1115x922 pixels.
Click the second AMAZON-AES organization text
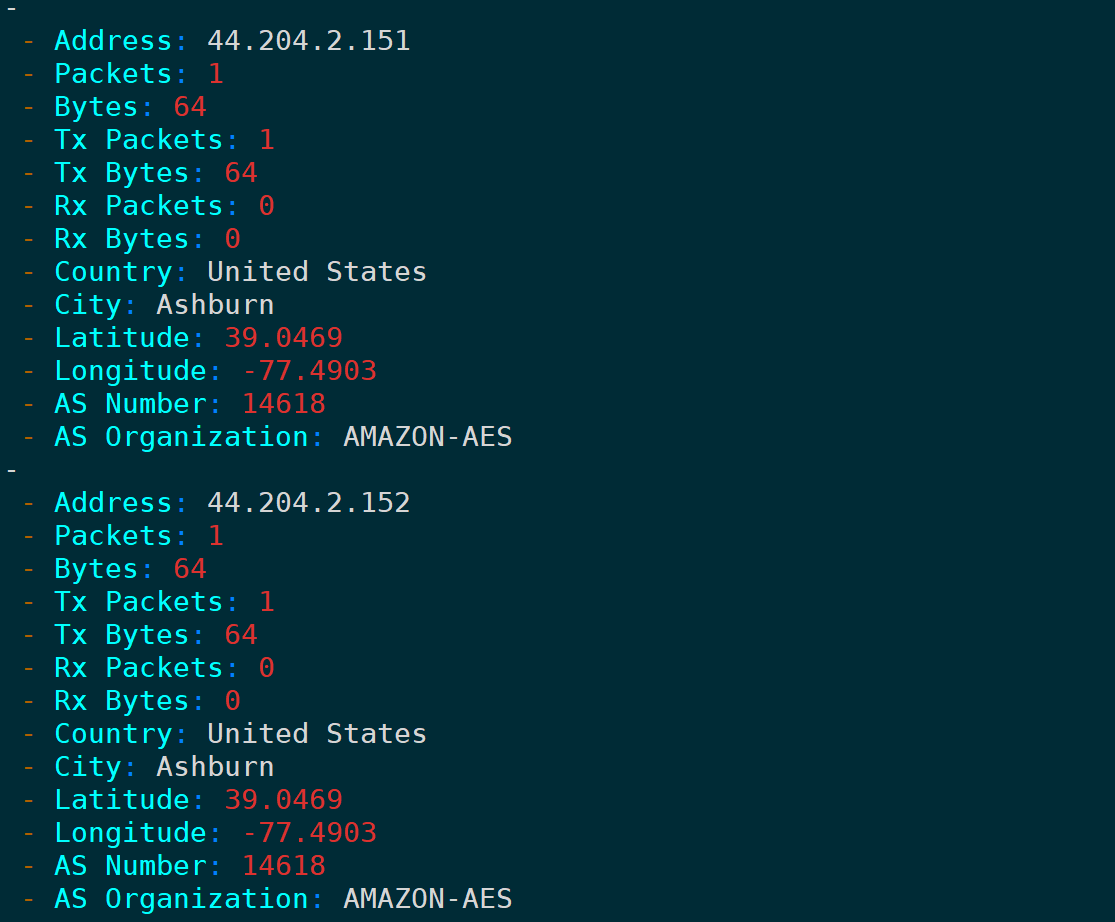427,899
